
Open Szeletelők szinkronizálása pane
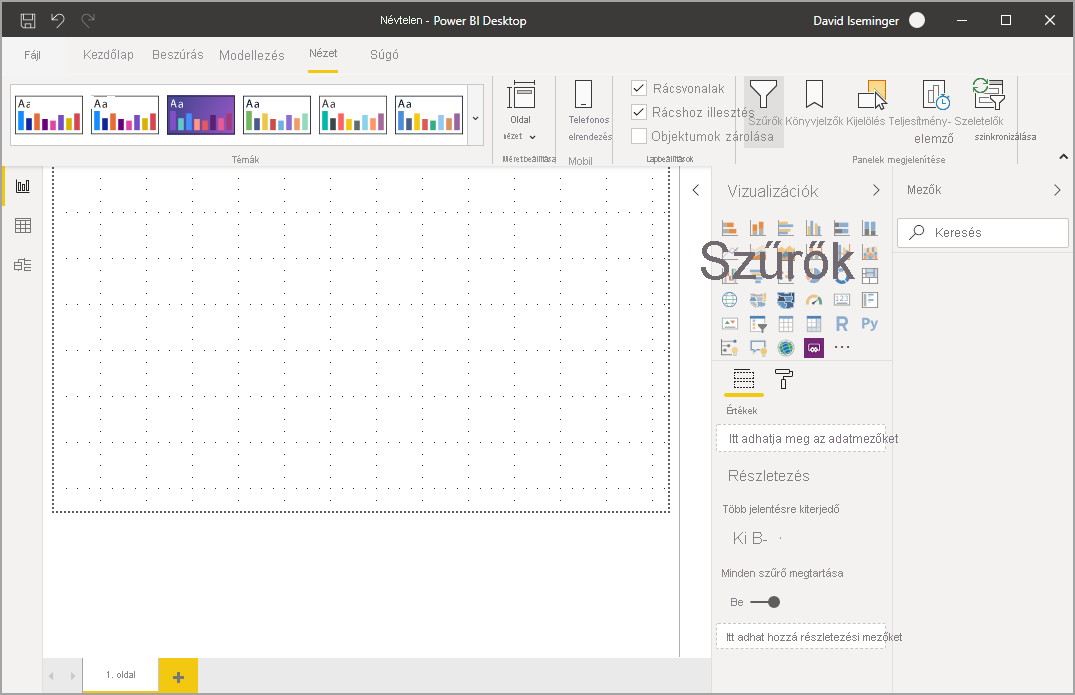(988, 110)
